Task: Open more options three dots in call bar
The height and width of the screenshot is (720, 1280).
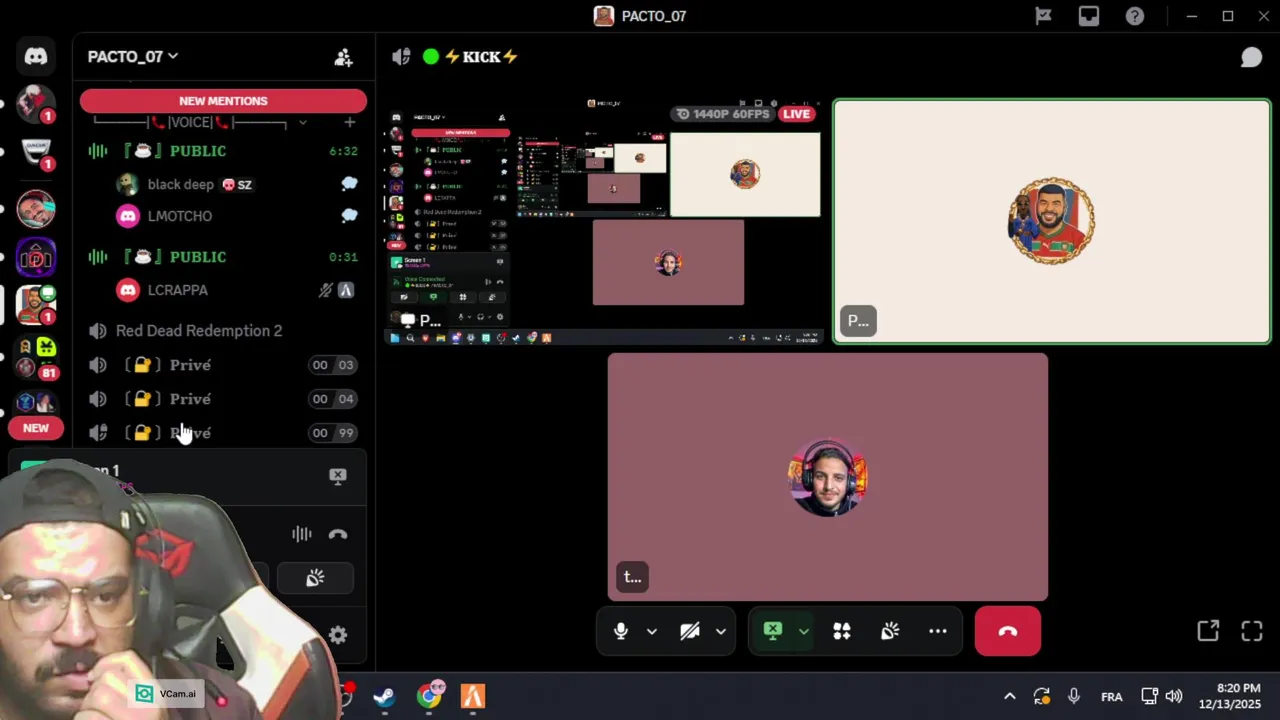Action: tap(938, 631)
